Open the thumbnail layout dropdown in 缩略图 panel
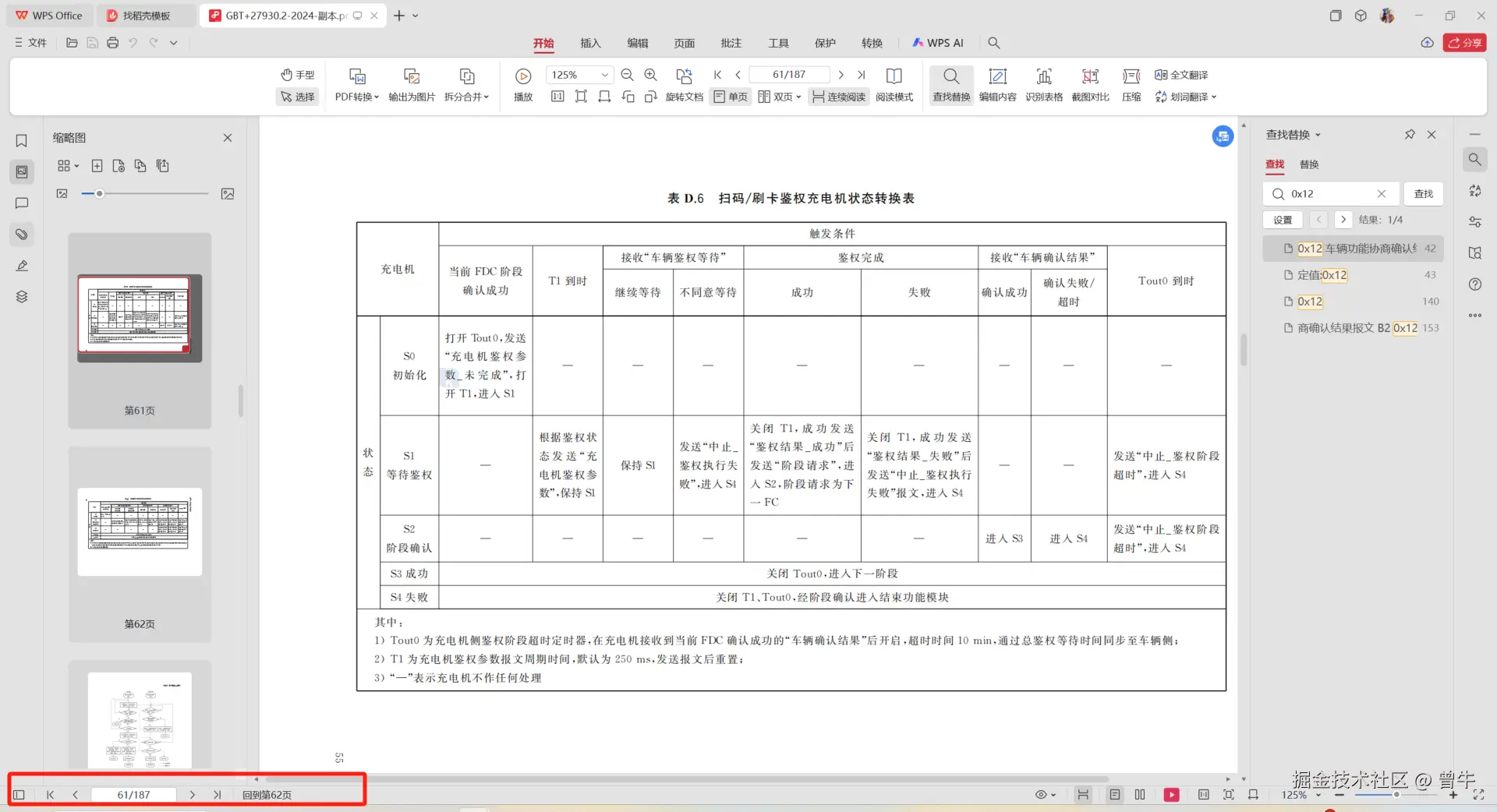The height and width of the screenshot is (812, 1497). point(67,165)
